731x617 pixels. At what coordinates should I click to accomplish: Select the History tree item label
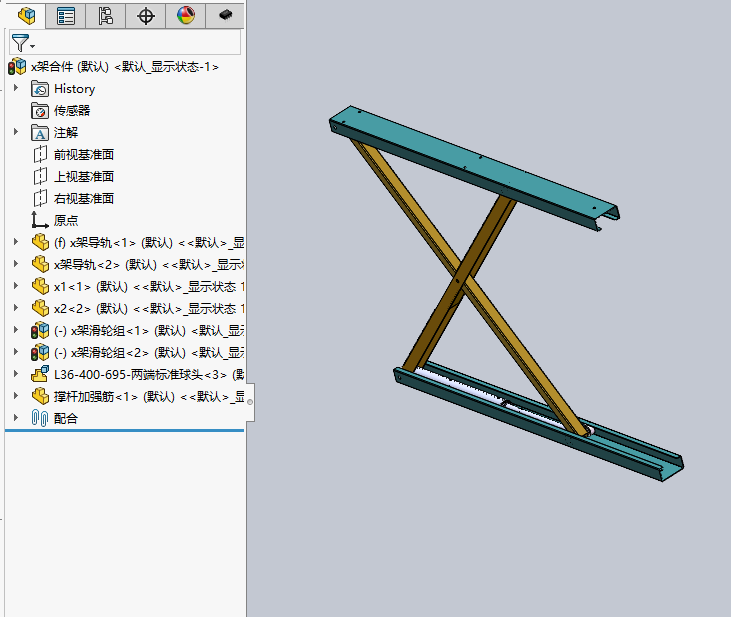(x=75, y=89)
